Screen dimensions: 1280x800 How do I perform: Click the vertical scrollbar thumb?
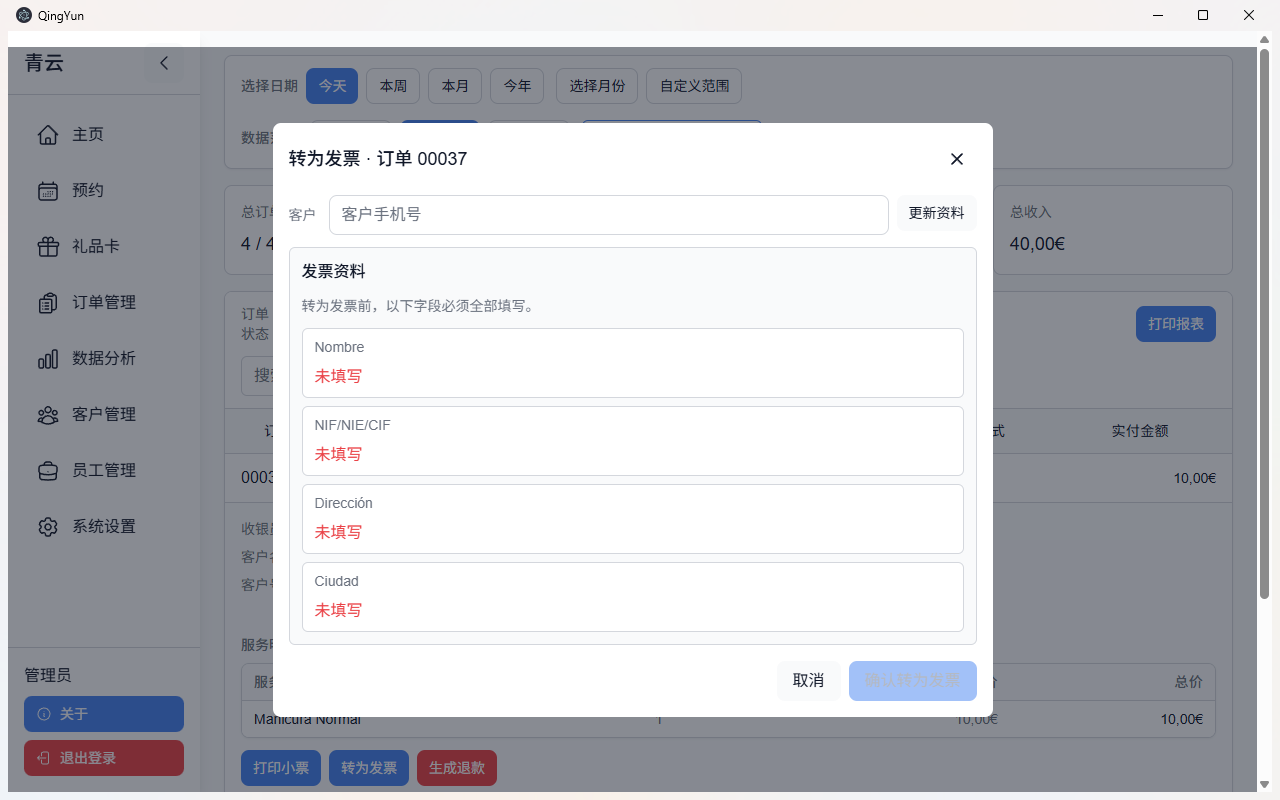[1264, 324]
